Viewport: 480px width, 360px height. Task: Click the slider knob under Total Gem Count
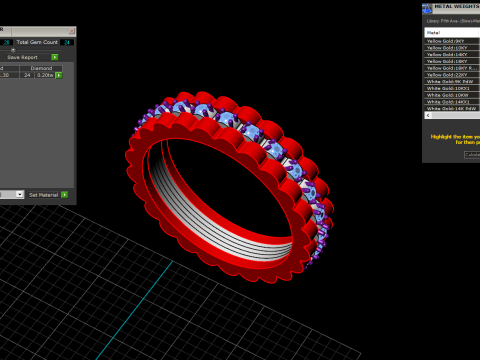point(13,50)
